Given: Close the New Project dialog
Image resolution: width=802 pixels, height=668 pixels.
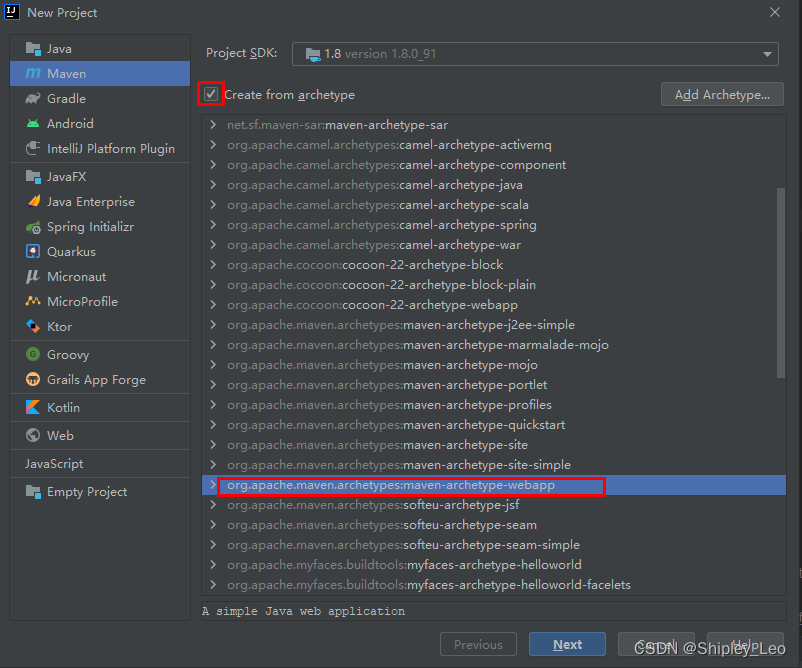Looking at the screenshot, I should [775, 12].
